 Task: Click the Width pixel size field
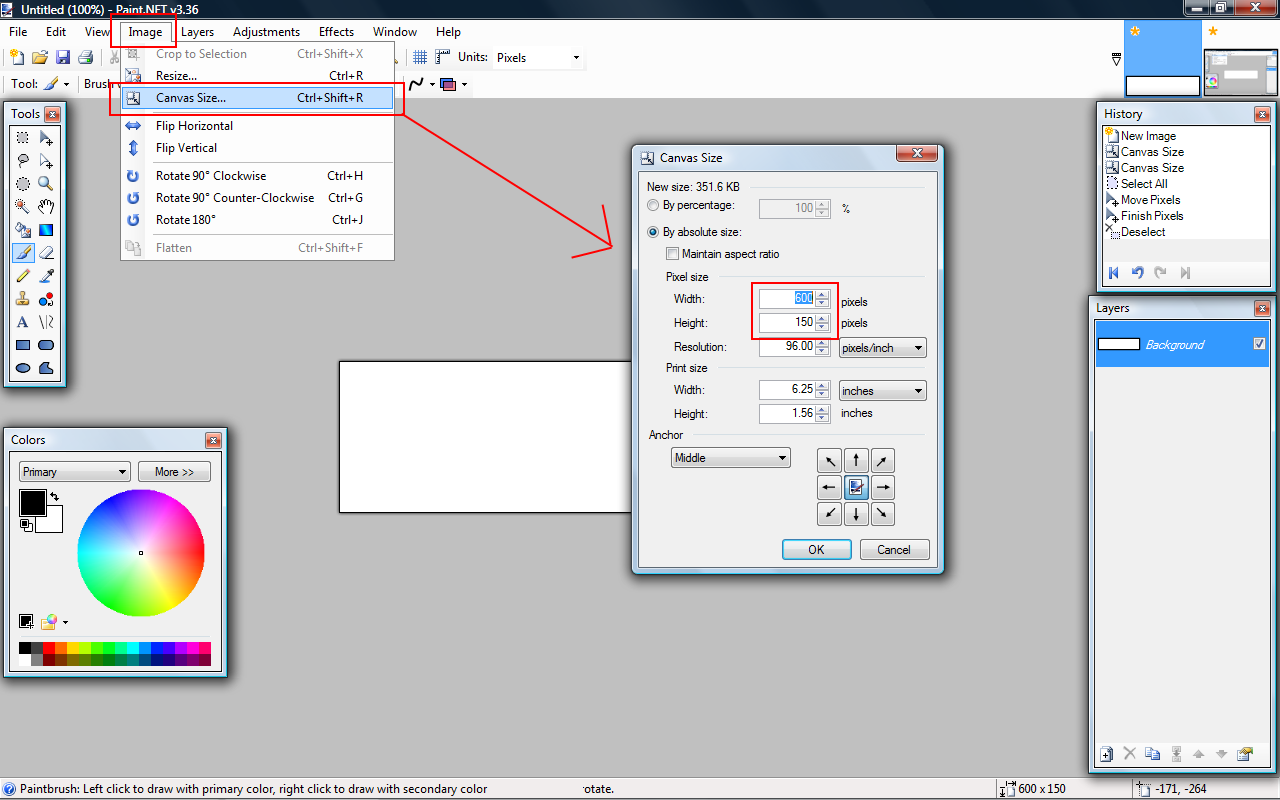point(787,299)
